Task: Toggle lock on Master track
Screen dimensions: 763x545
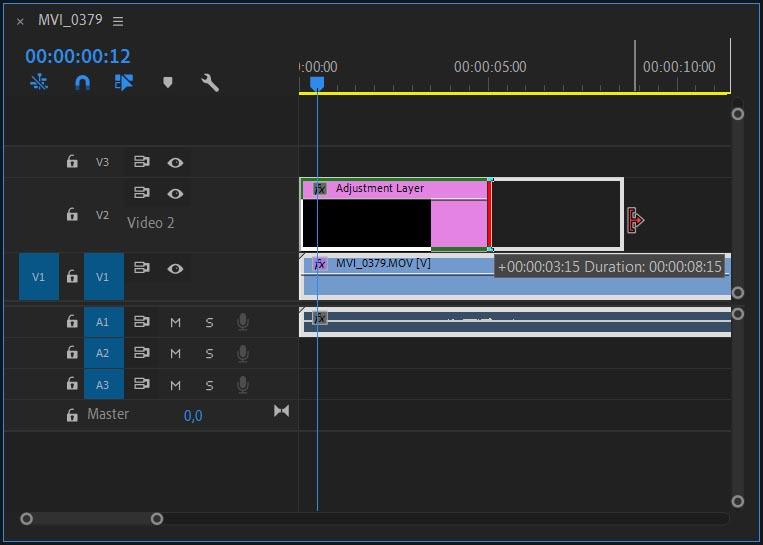Action: click(x=72, y=415)
